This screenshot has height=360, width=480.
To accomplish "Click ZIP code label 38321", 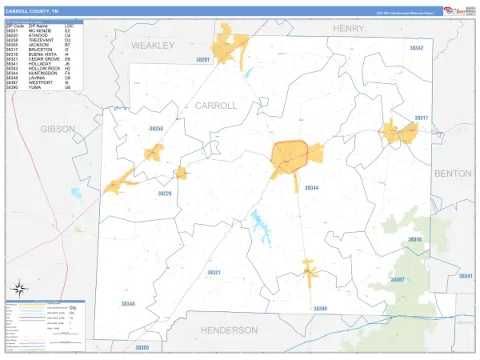I will coord(214,273).
